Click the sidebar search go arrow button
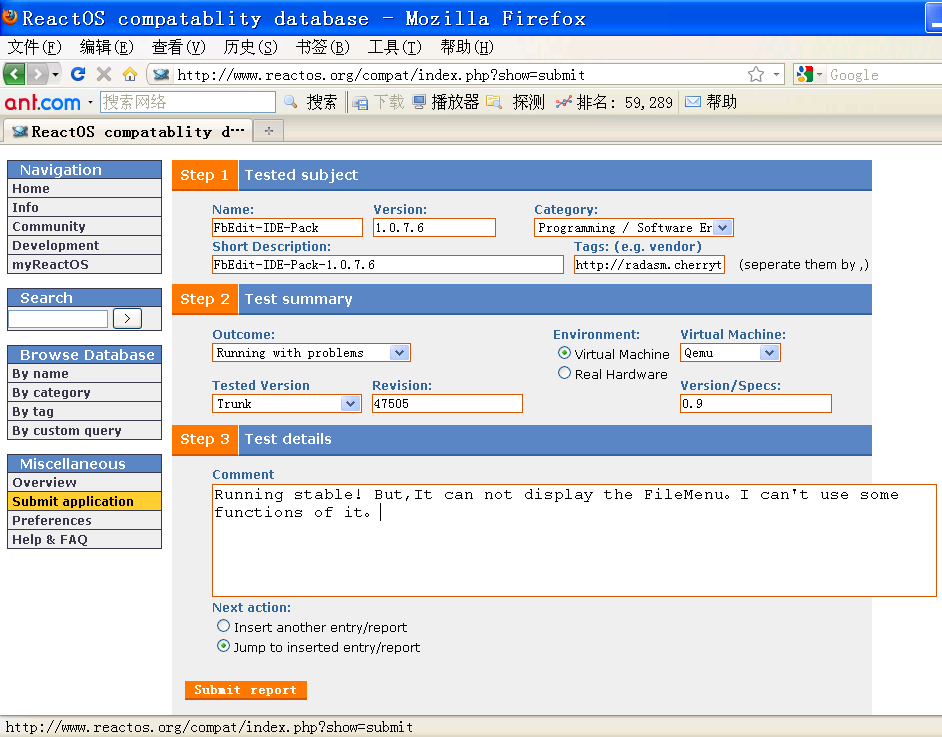The image size is (942, 737). click(127, 318)
